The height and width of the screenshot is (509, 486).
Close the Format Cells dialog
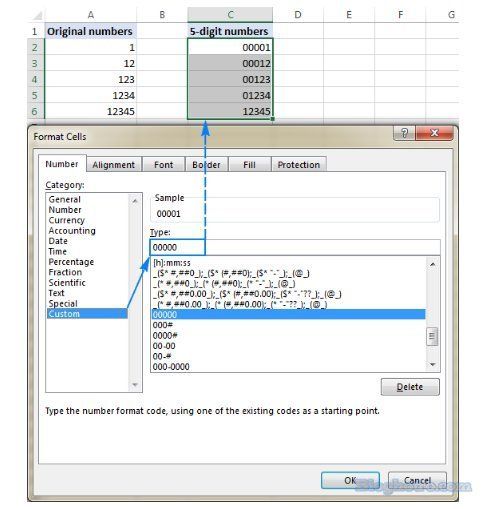434,133
